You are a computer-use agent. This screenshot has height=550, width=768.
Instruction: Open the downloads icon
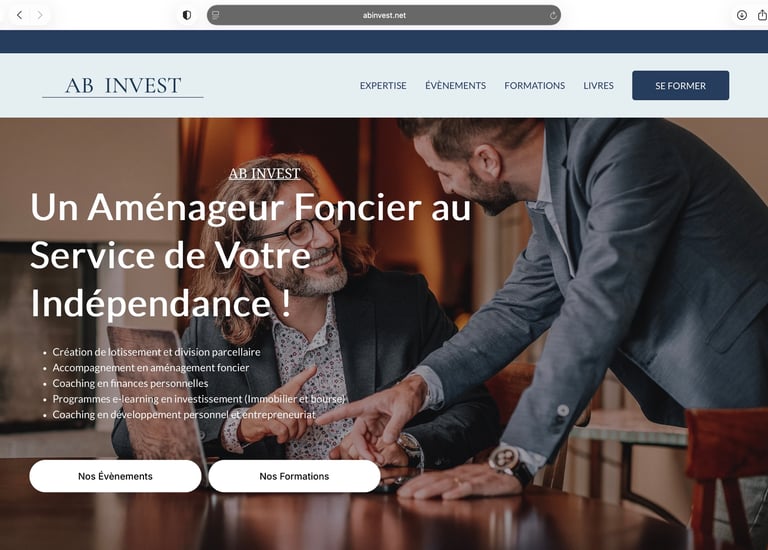coord(742,15)
